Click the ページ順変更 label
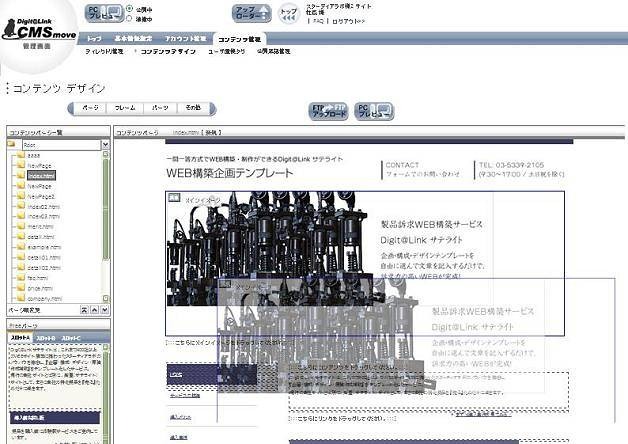 [25, 310]
